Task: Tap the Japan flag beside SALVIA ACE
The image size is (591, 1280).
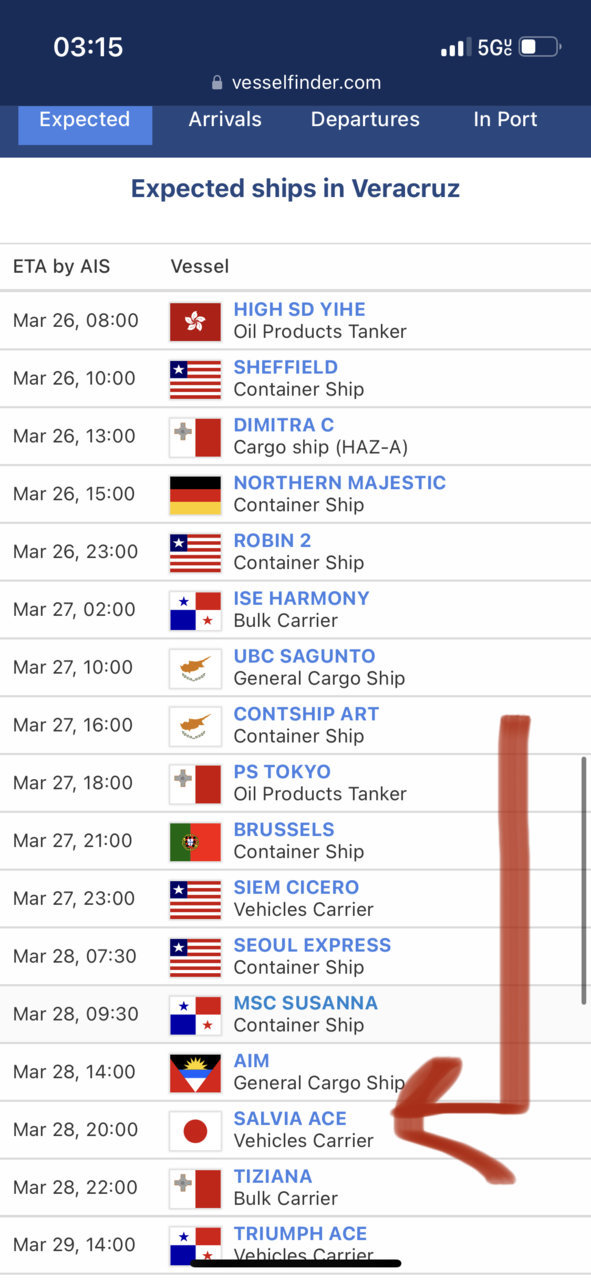Action: tap(195, 1130)
